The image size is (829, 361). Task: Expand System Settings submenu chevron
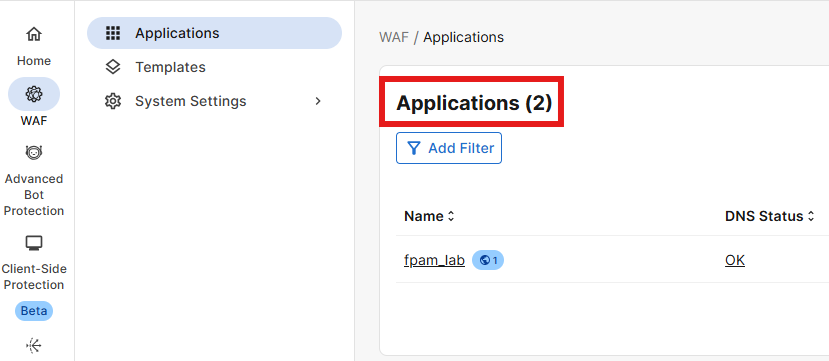pos(318,101)
